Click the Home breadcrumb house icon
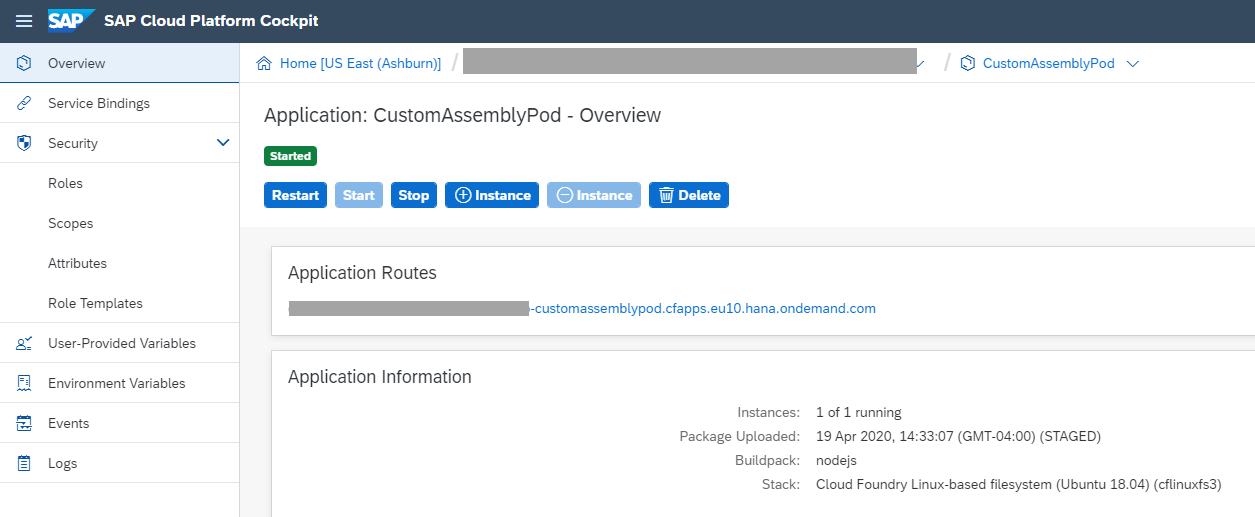 pyautogui.click(x=265, y=63)
